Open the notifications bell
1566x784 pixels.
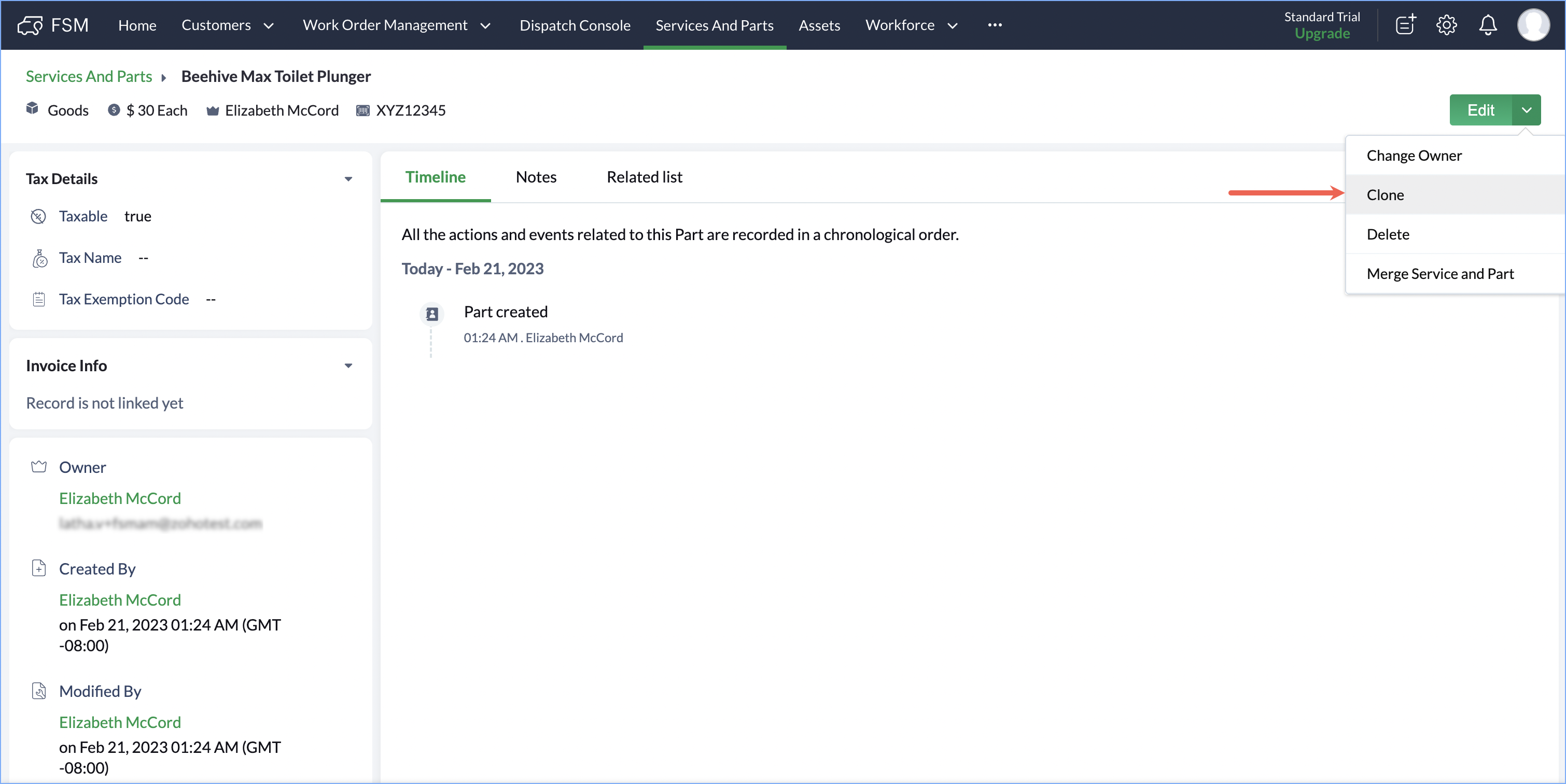pos(1488,25)
